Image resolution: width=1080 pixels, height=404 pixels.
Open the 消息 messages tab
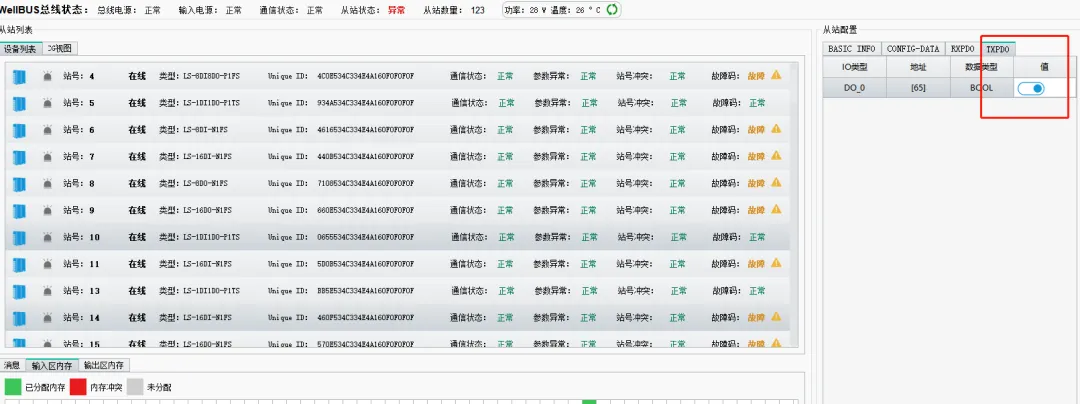12,366
